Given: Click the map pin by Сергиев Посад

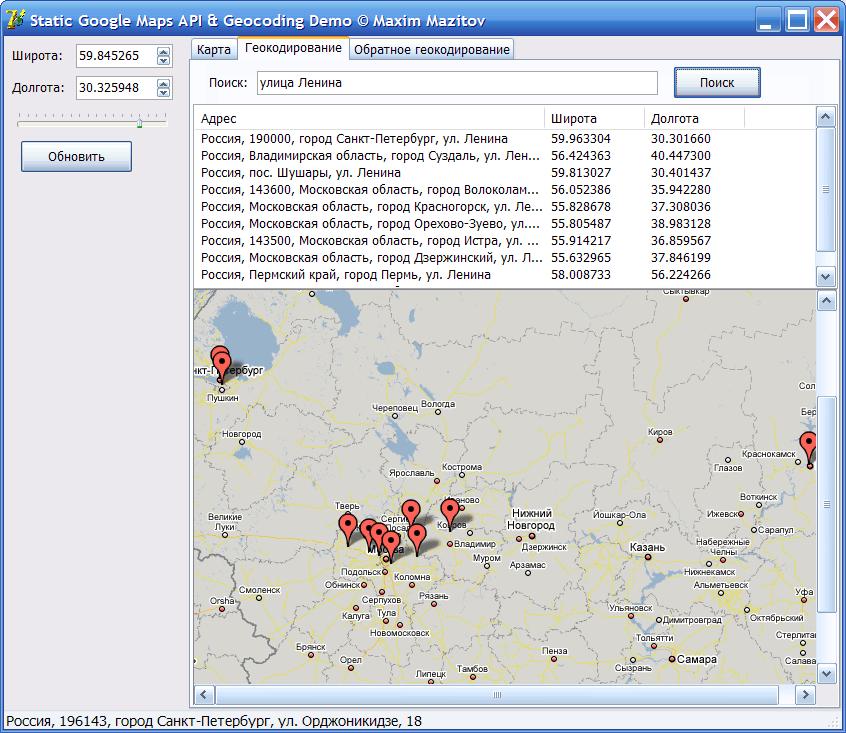Looking at the screenshot, I should click(x=411, y=512).
